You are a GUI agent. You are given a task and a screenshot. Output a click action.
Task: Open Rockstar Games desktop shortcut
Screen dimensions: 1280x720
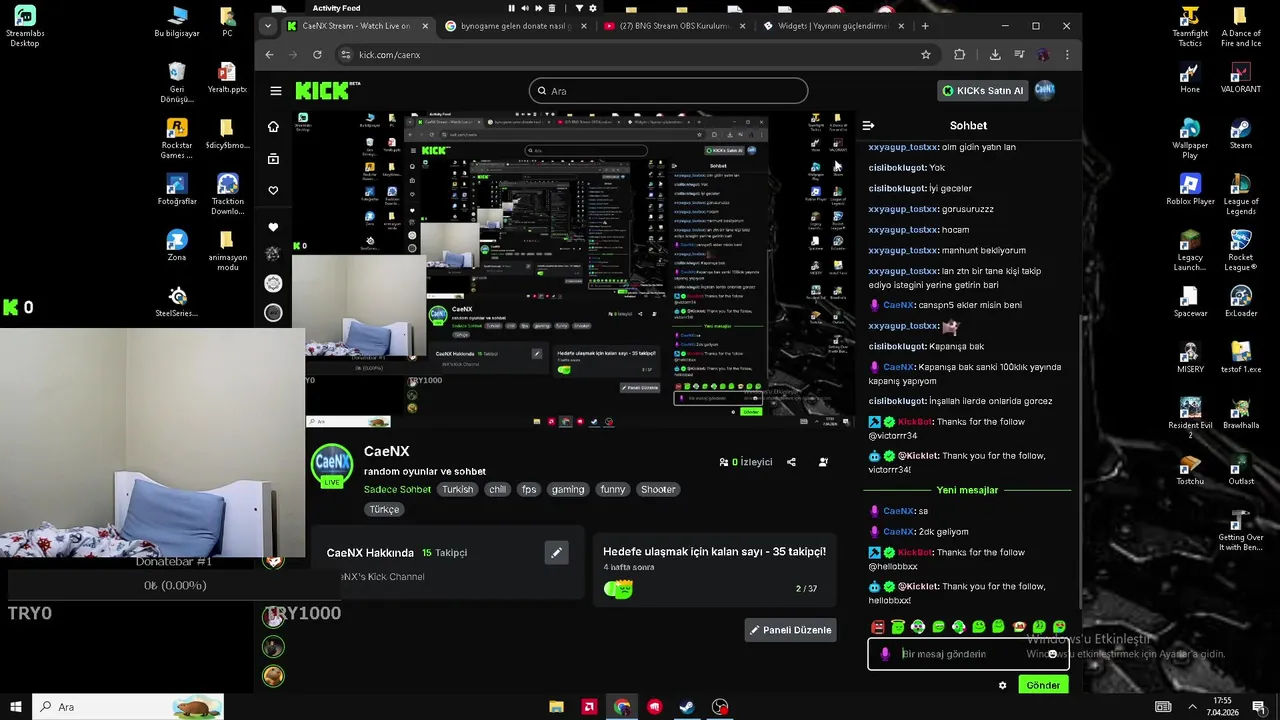coord(177,138)
